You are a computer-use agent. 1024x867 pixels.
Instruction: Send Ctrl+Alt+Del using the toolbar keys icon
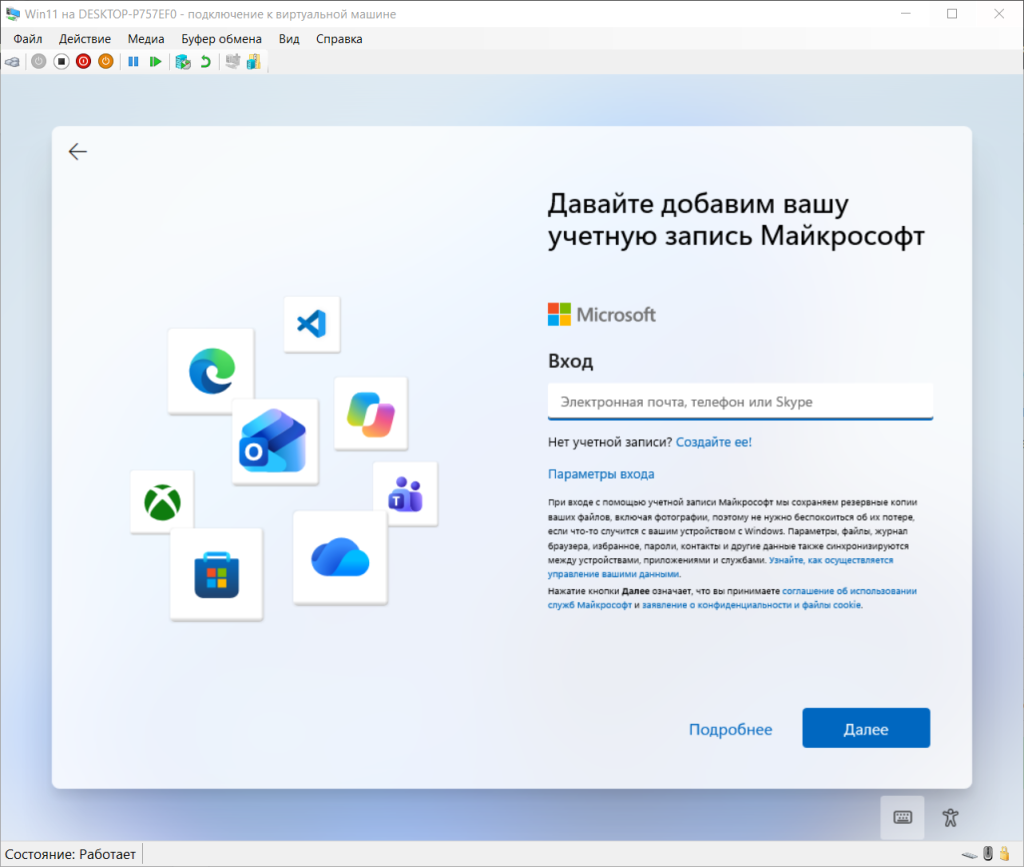(12, 62)
